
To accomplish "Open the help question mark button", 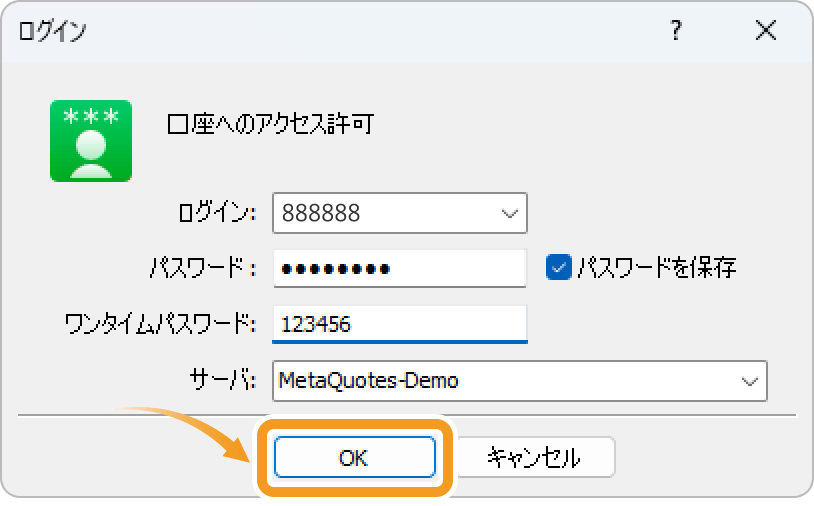I will coord(675,30).
